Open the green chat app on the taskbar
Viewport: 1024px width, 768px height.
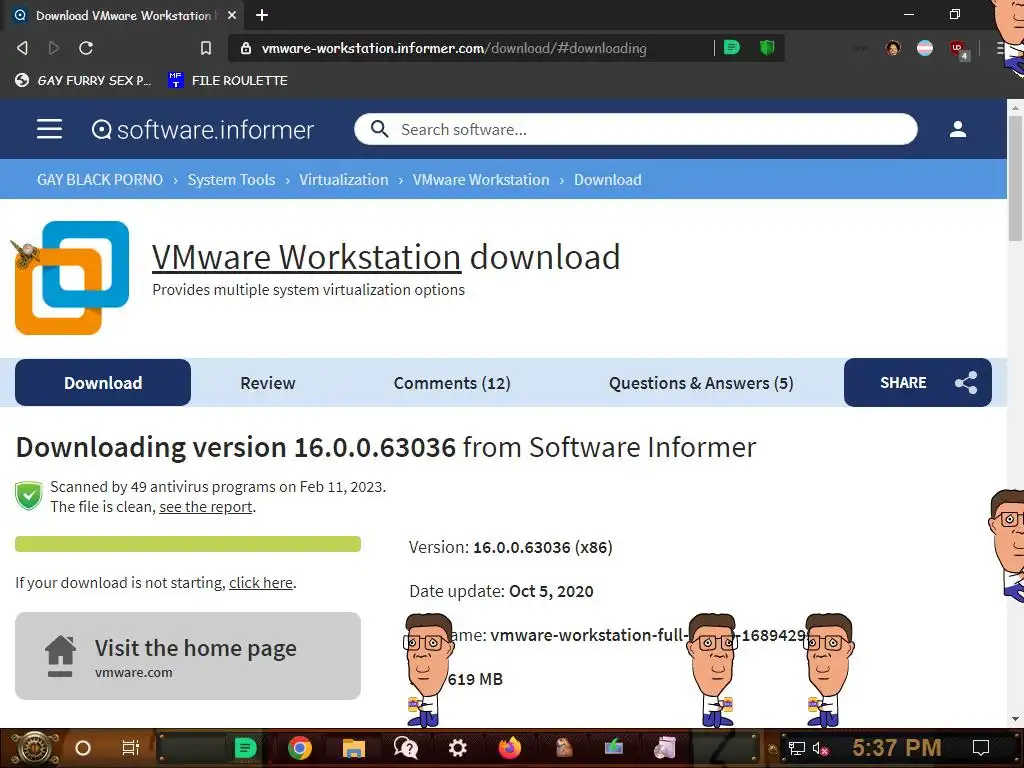(245, 748)
